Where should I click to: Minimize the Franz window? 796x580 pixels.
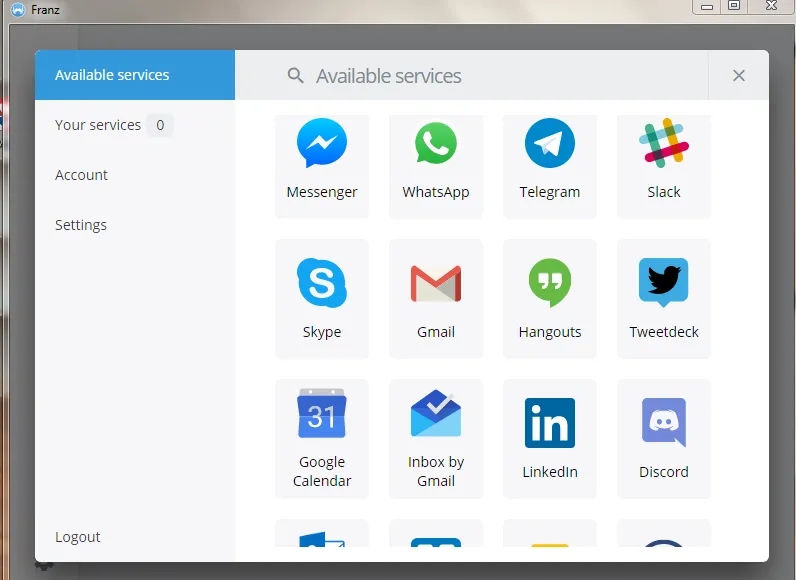point(707,7)
